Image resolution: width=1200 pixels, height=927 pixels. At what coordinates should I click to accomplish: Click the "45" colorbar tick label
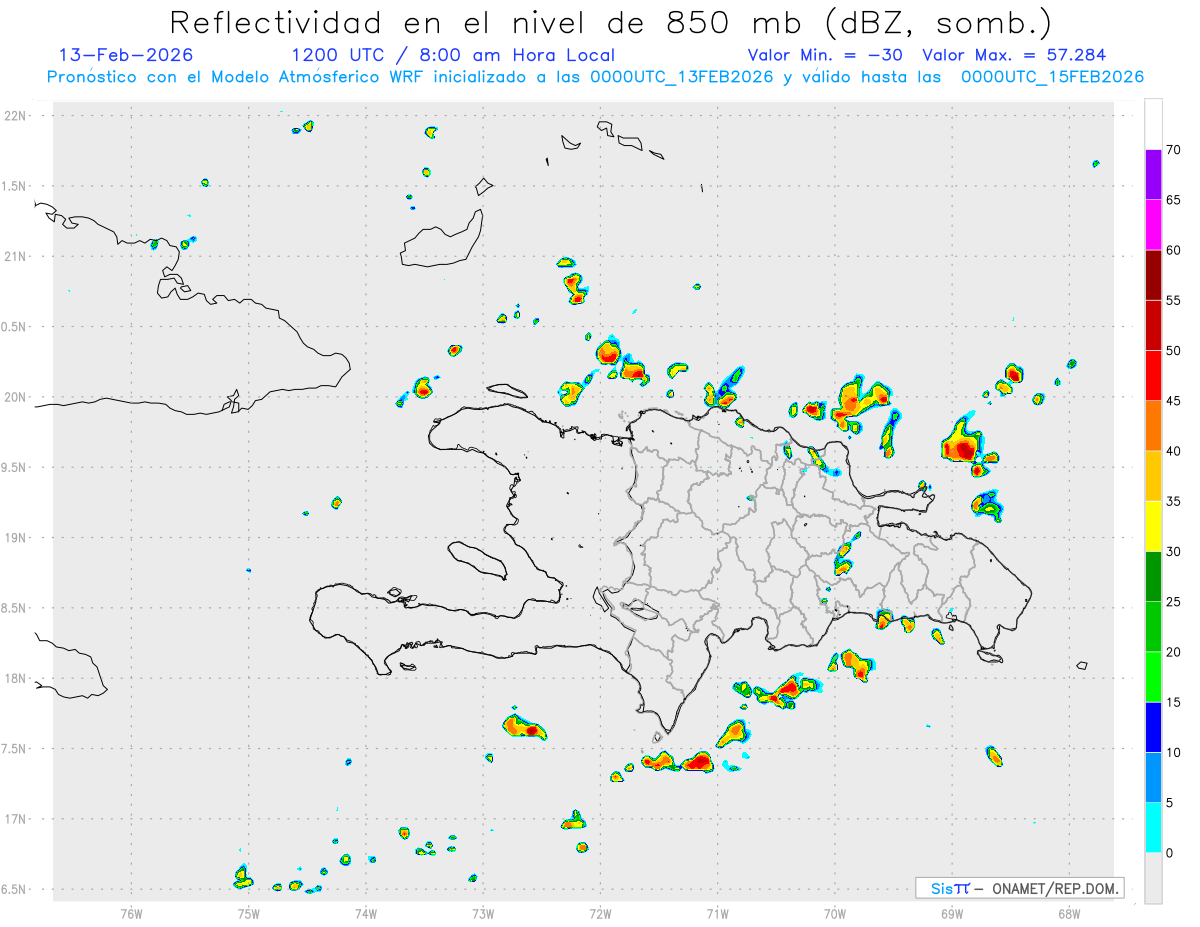1174,401
